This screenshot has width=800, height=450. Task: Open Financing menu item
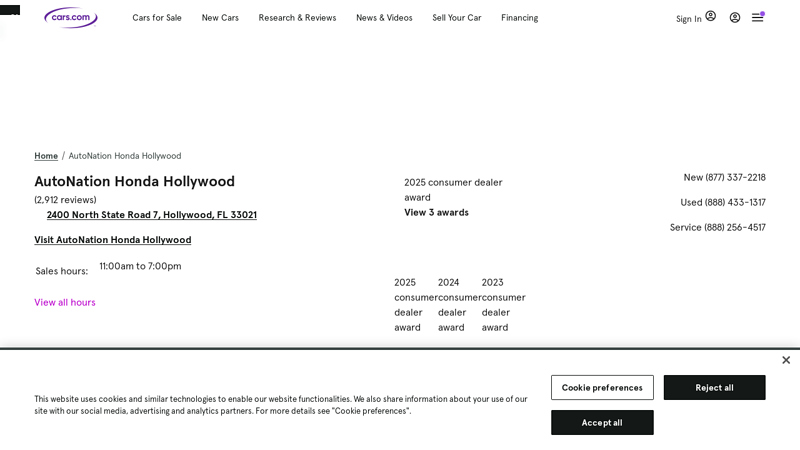pos(519,18)
